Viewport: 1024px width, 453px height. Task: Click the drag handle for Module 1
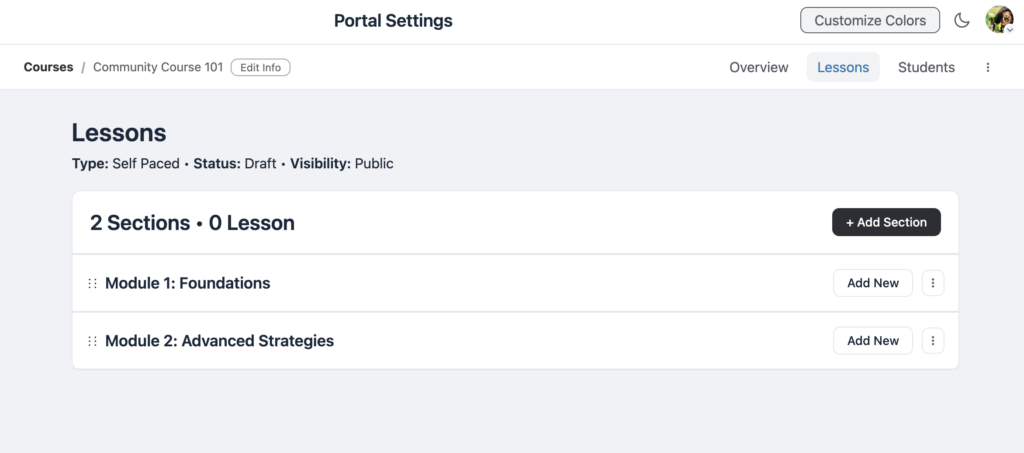[93, 283]
